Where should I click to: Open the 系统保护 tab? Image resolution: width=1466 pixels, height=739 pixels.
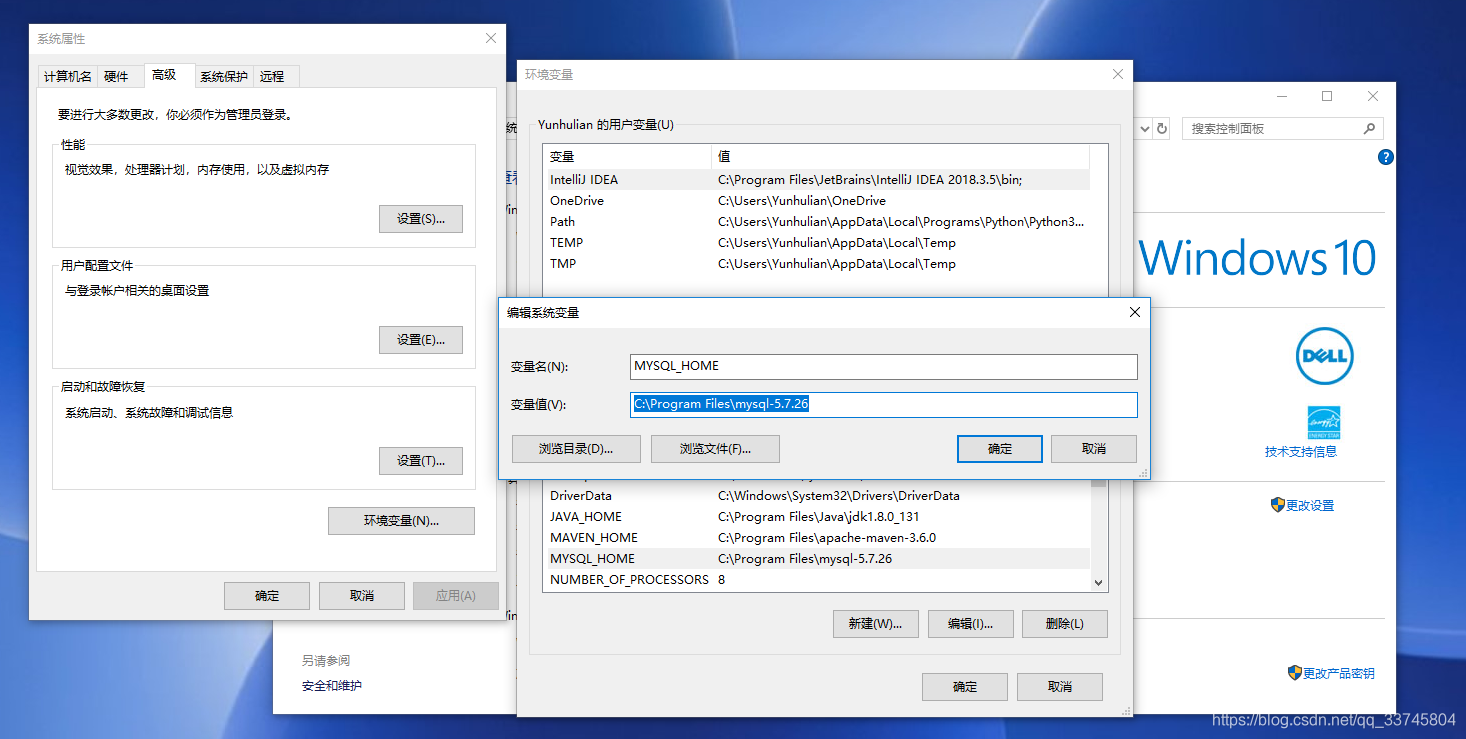(223, 76)
